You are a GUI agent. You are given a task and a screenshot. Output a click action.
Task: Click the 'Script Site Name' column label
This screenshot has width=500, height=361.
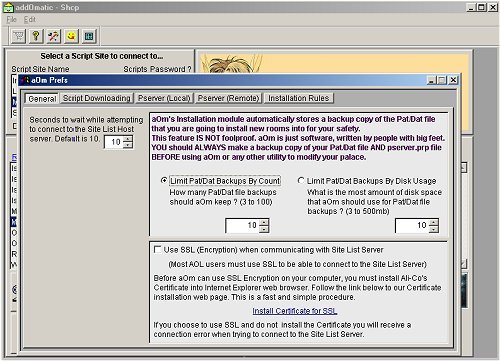(x=40, y=69)
